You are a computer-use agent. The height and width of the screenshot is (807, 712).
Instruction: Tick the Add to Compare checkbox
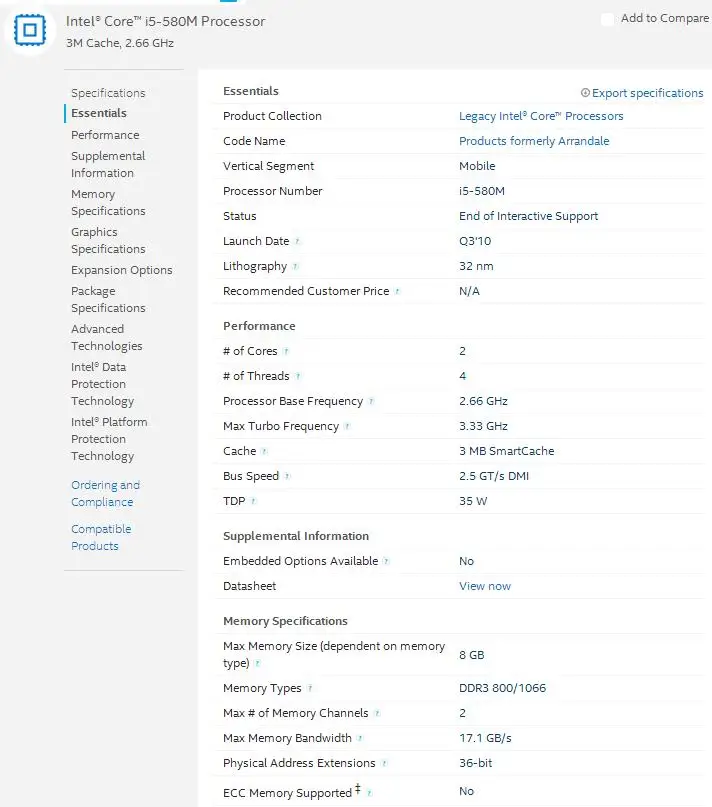(607, 20)
